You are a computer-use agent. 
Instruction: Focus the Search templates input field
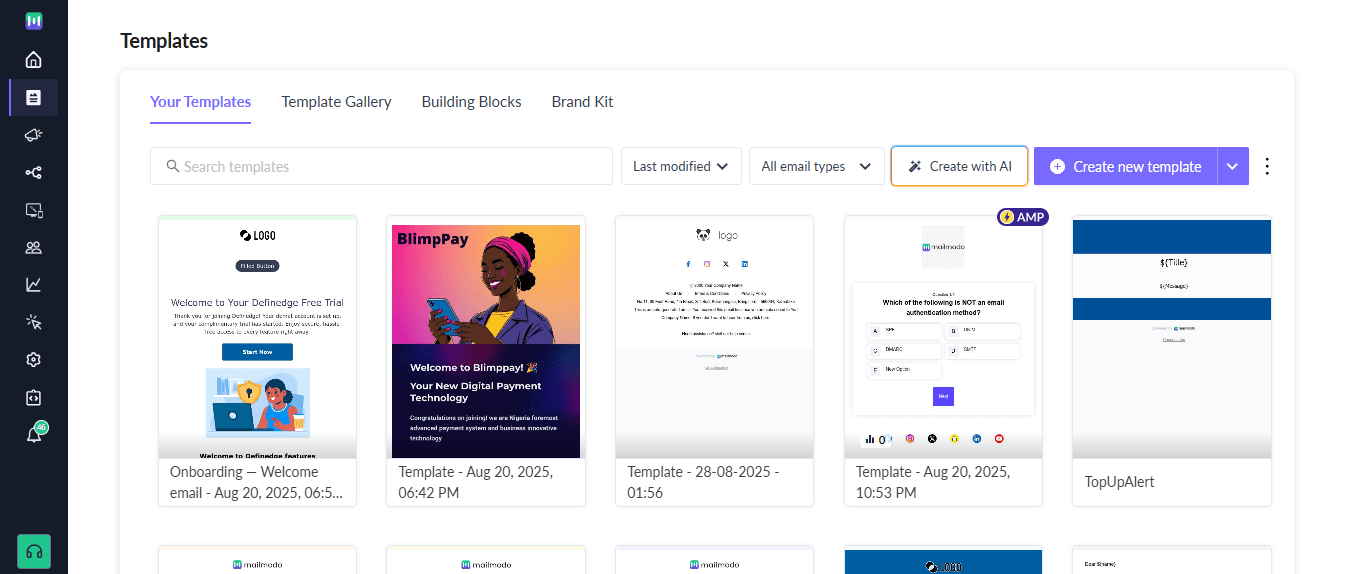tap(381, 166)
